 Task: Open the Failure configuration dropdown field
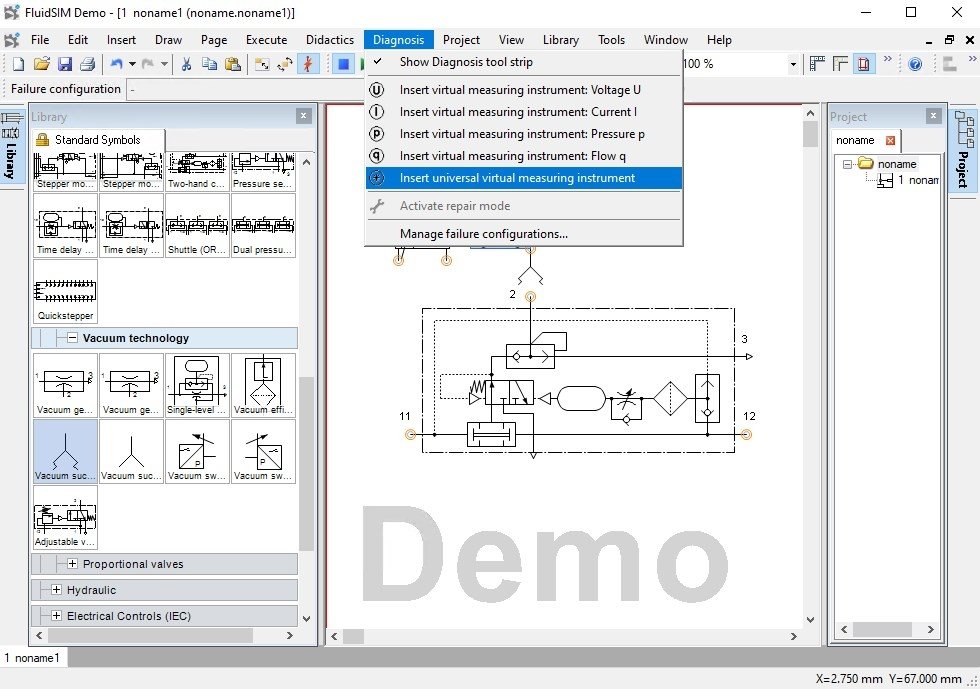(245, 89)
